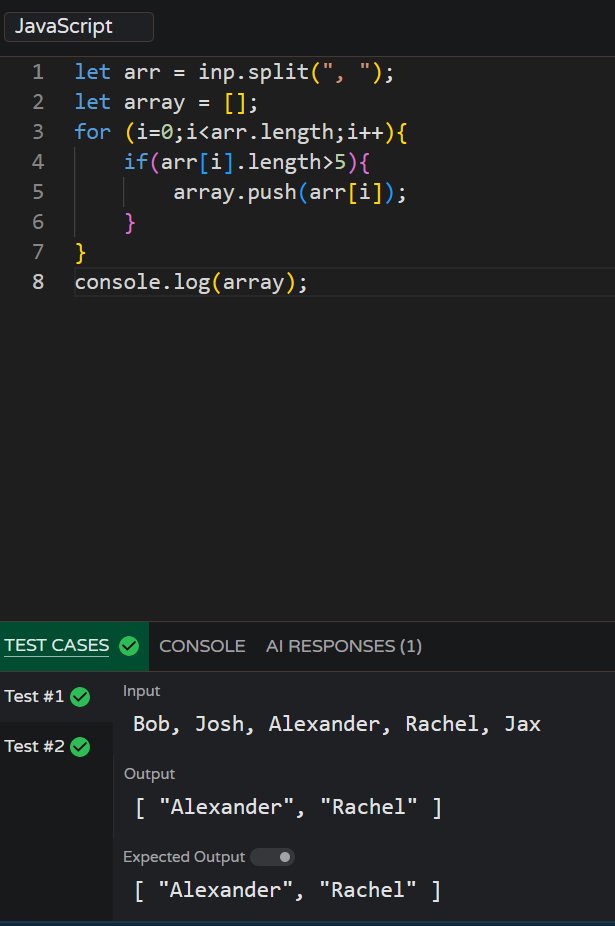615x926 pixels.
Task: Click the green checkmark beside TEST CASES
Action: (x=129, y=646)
